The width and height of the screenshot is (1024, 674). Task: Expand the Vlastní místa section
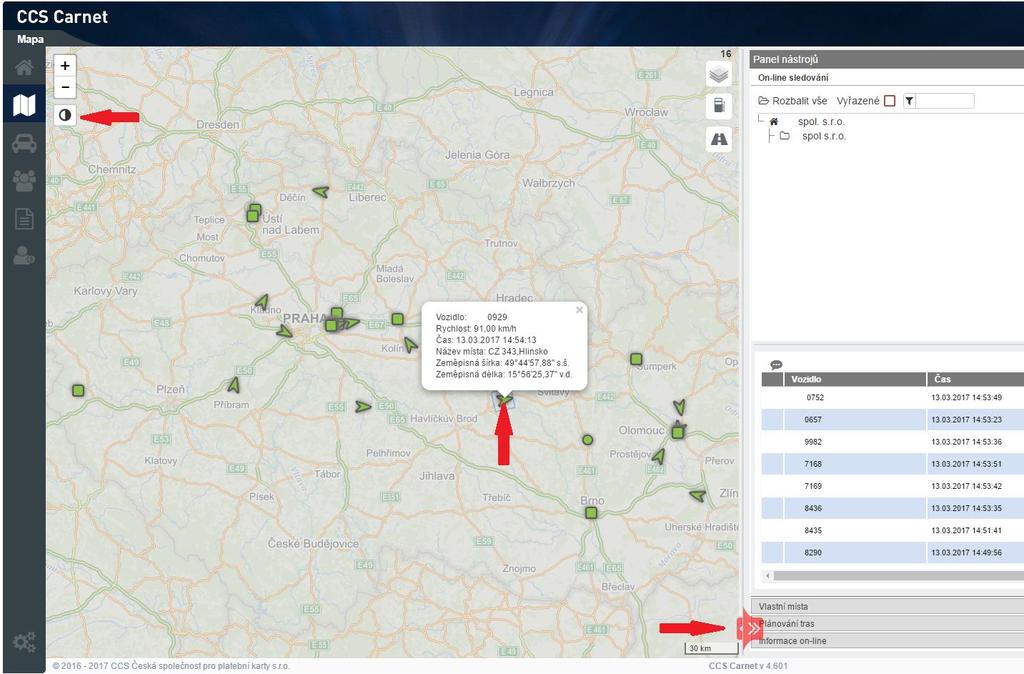point(888,606)
